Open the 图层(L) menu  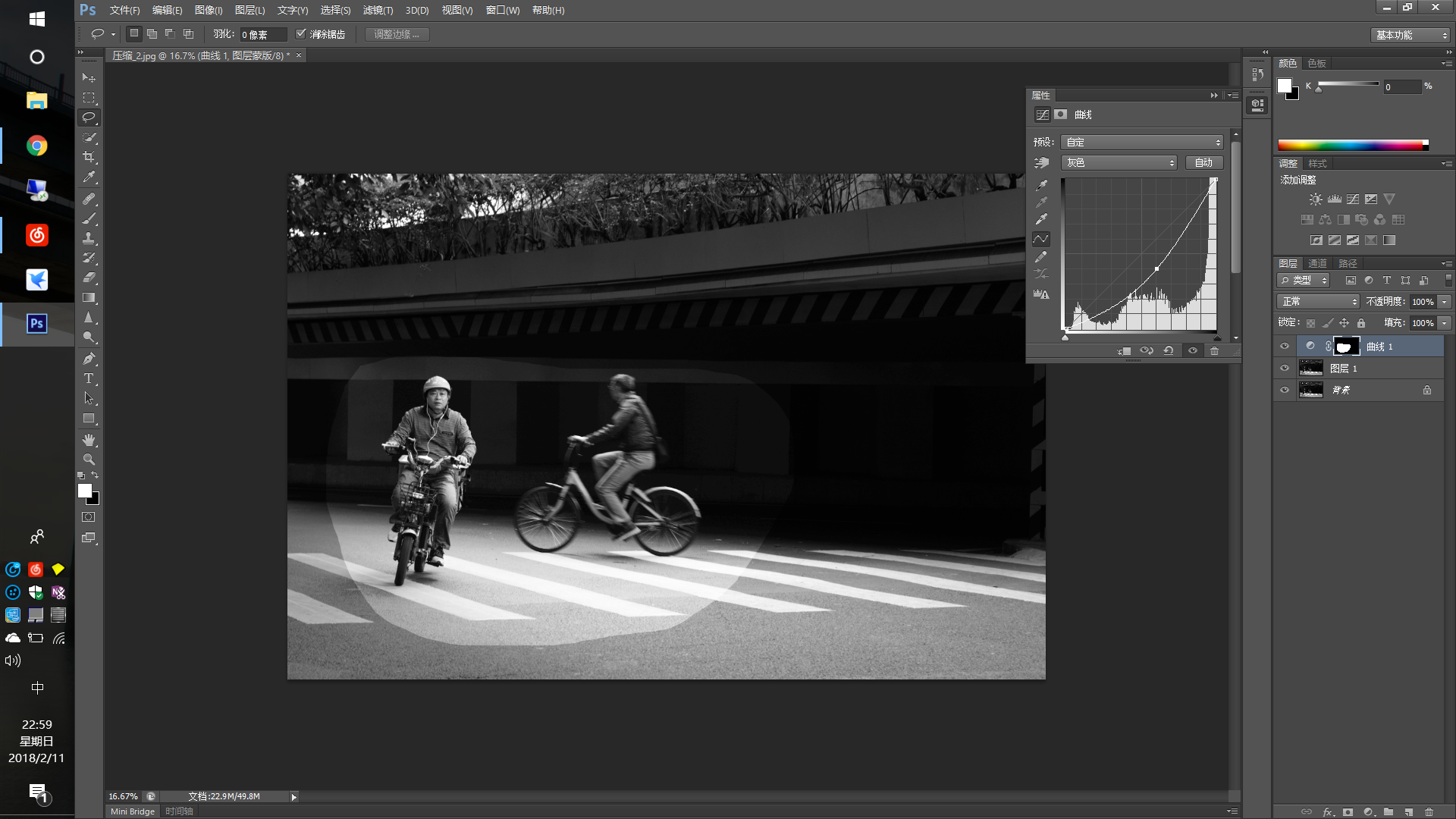[249, 10]
